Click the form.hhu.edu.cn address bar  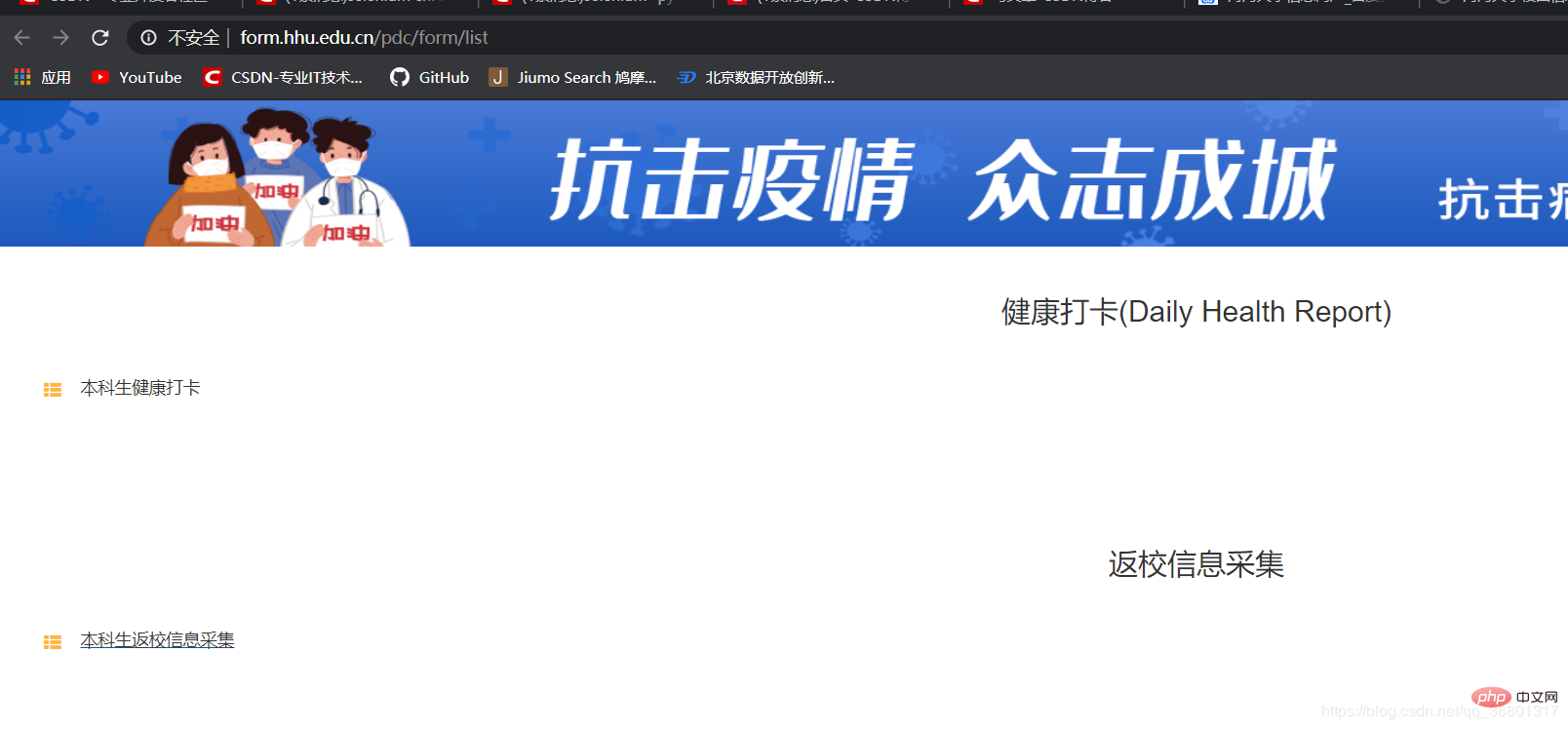click(x=683, y=38)
